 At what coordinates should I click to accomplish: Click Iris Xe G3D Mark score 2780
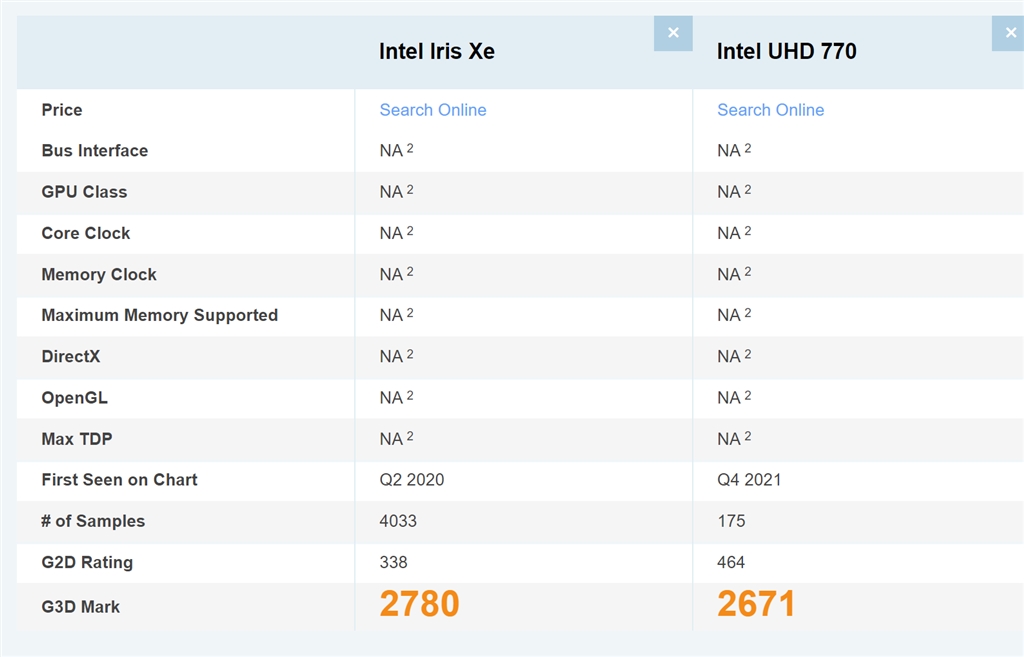[x=419, y=604]
